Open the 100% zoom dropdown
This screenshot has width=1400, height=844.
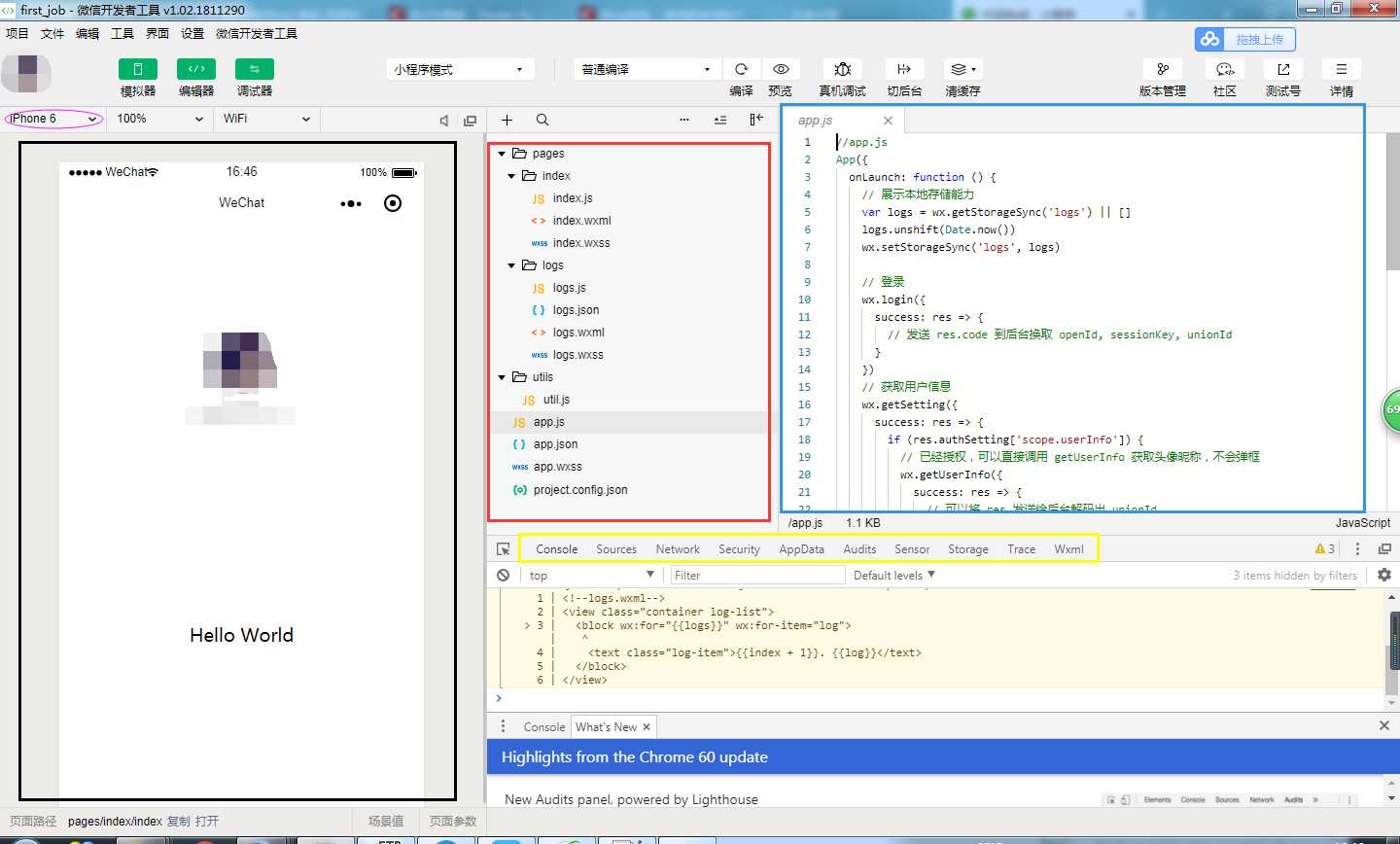[x=160, y=119]
